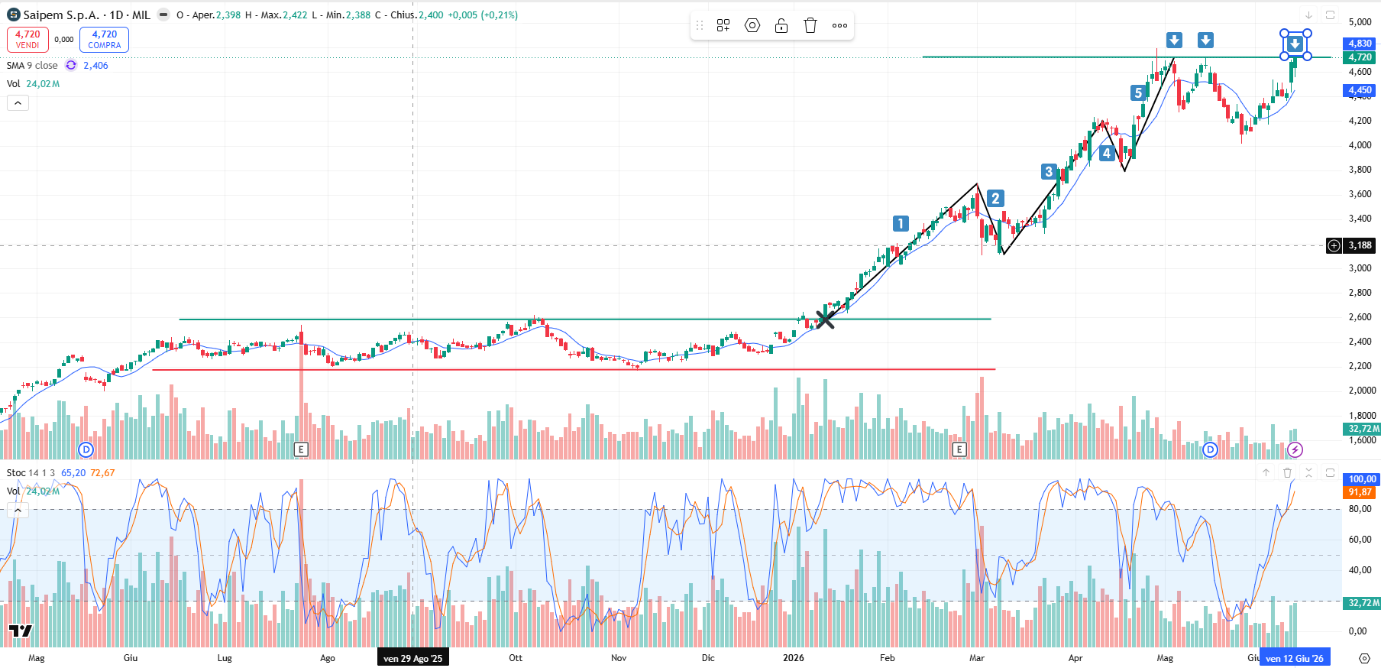Click the flat market status dash icon
The image size is (1381, 668).
pyautogui.click(x=162, y=16)
